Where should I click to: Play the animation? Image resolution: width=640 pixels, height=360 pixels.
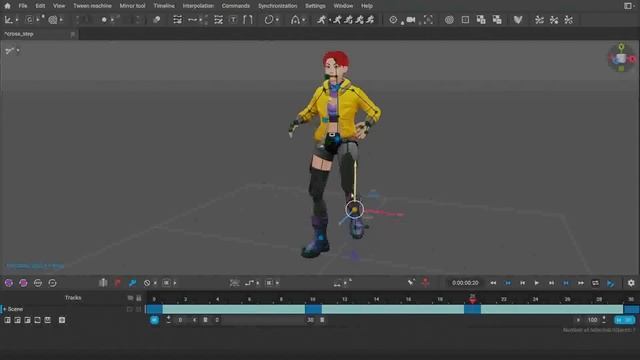[x=537, y=283]
